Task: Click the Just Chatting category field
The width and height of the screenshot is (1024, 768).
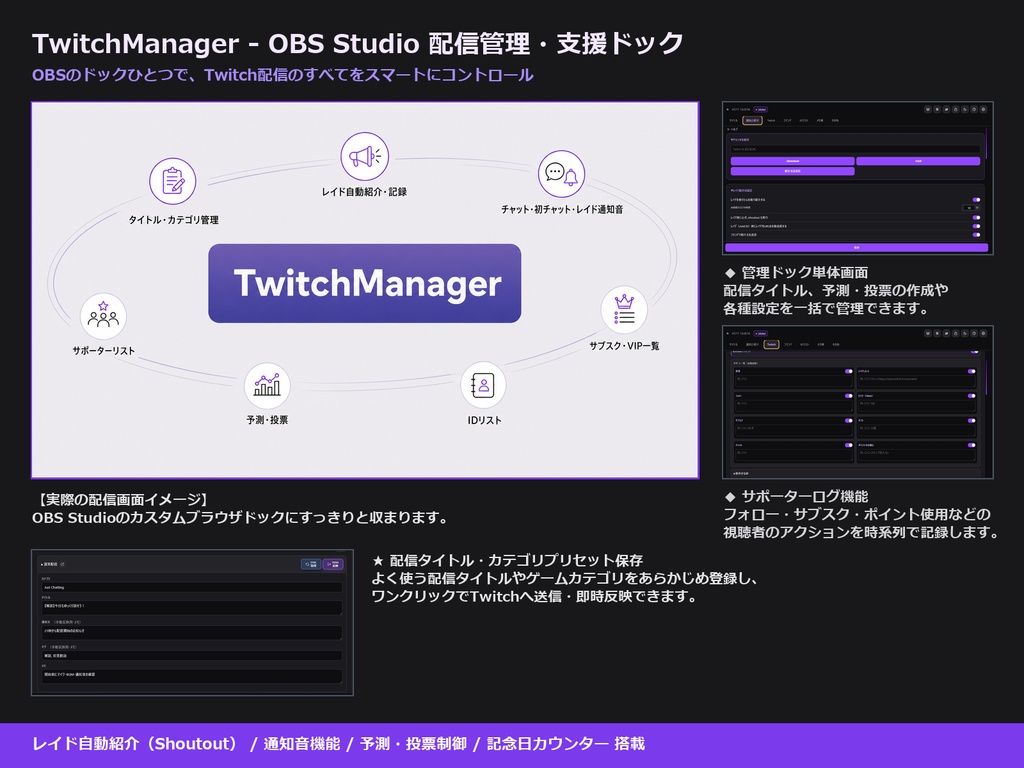Action: [192, 587]
